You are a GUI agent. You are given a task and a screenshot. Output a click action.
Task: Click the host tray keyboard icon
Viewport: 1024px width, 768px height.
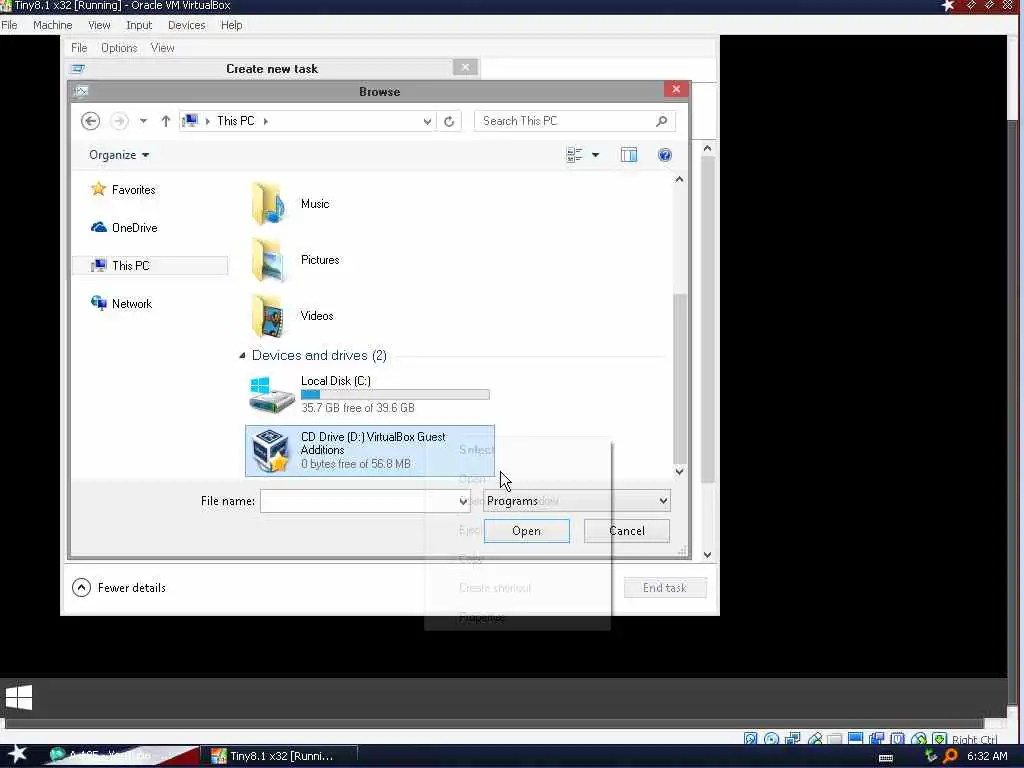click(x=886, y=757)
